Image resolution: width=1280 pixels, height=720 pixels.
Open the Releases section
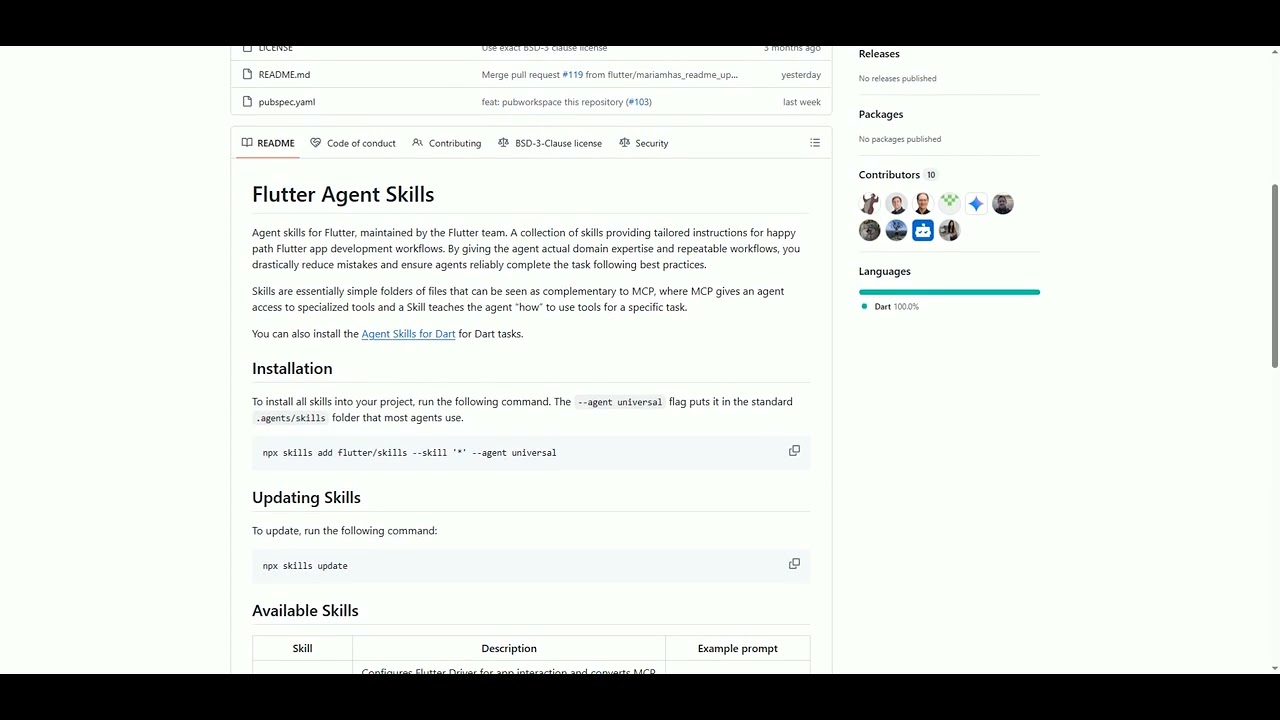[879, 54]
